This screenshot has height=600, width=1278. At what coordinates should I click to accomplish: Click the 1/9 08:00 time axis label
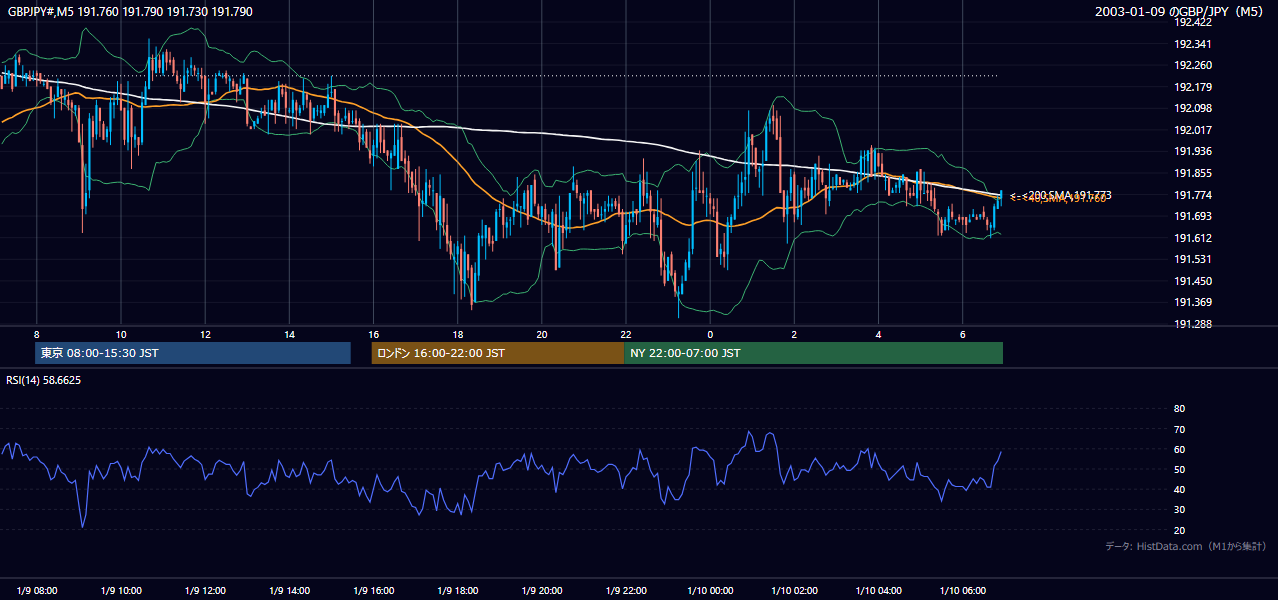tap(37, 590)
